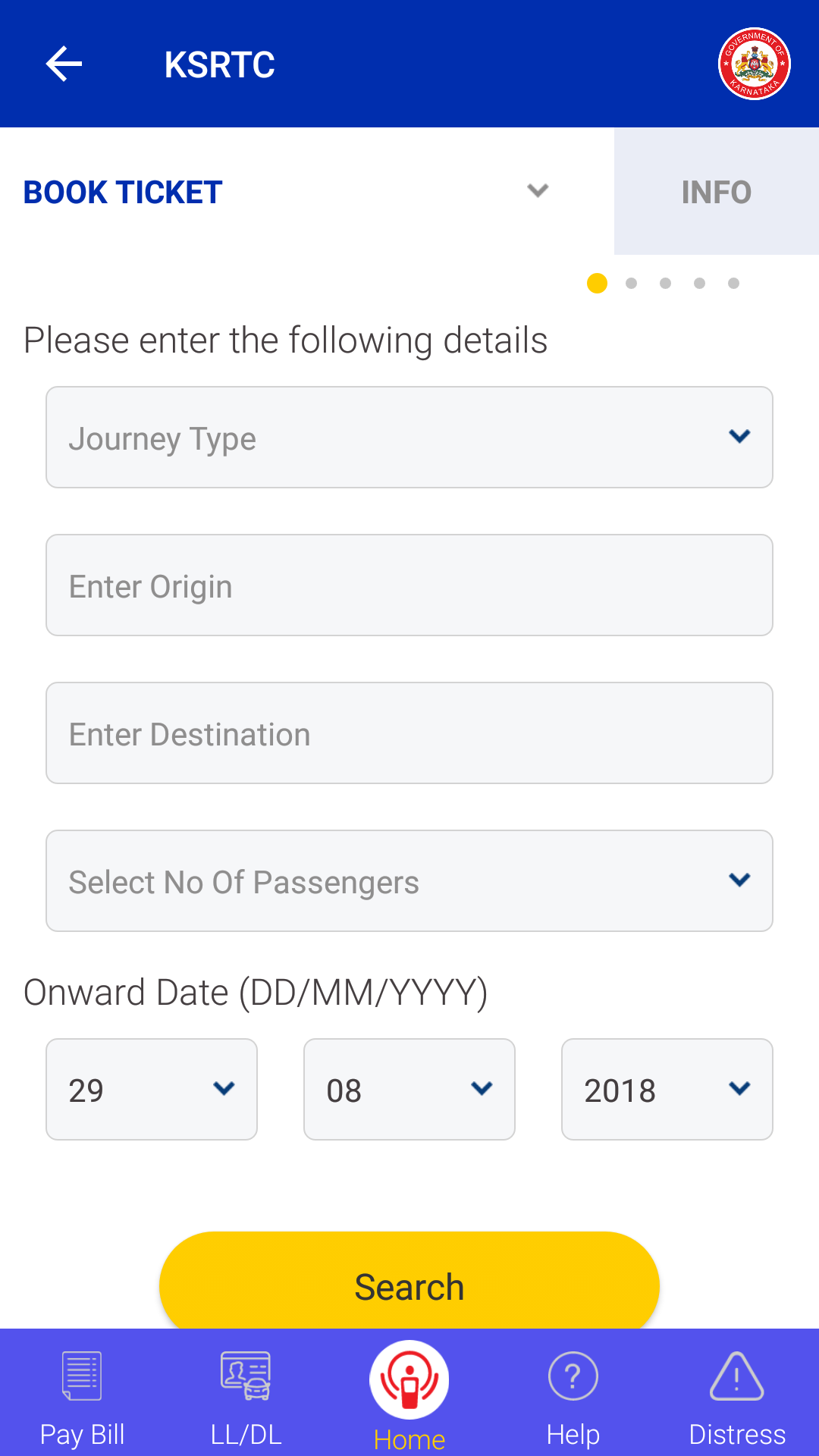This screenshot has height=1456, width=819.
Task: Tap the back arrow icon
Action: (64, 64)
